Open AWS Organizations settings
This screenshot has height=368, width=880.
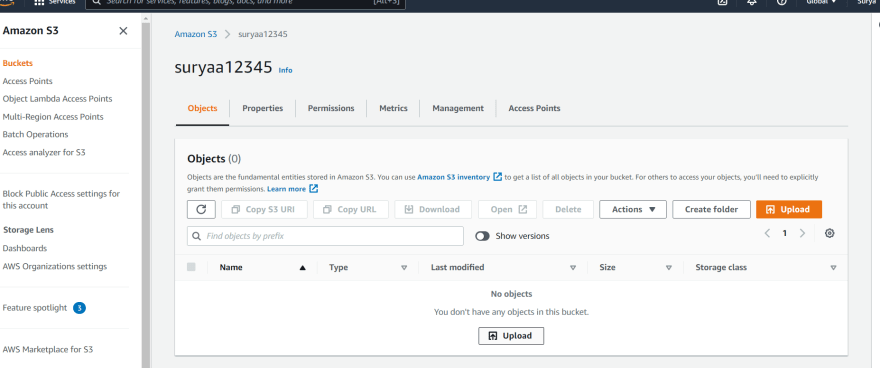(x=54, y=266)
